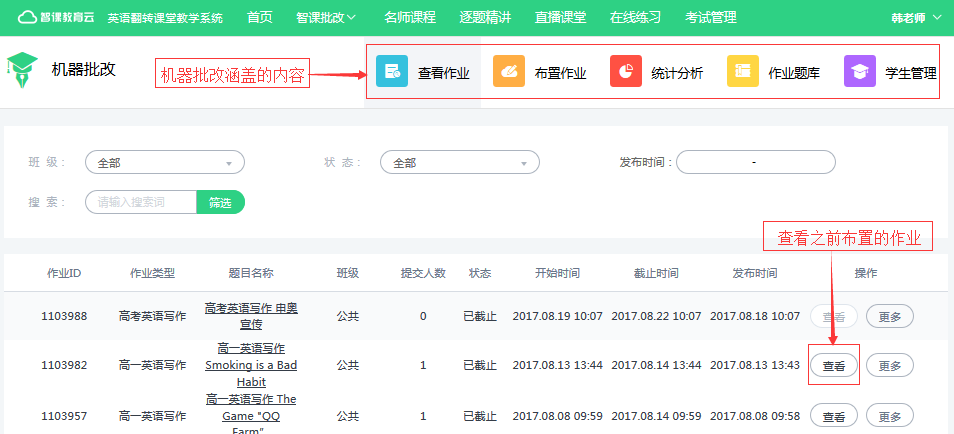Click the 提交人数 column header
Viewport: 954px width, 434px height.
pyautogui.click(x=423, y=273)
